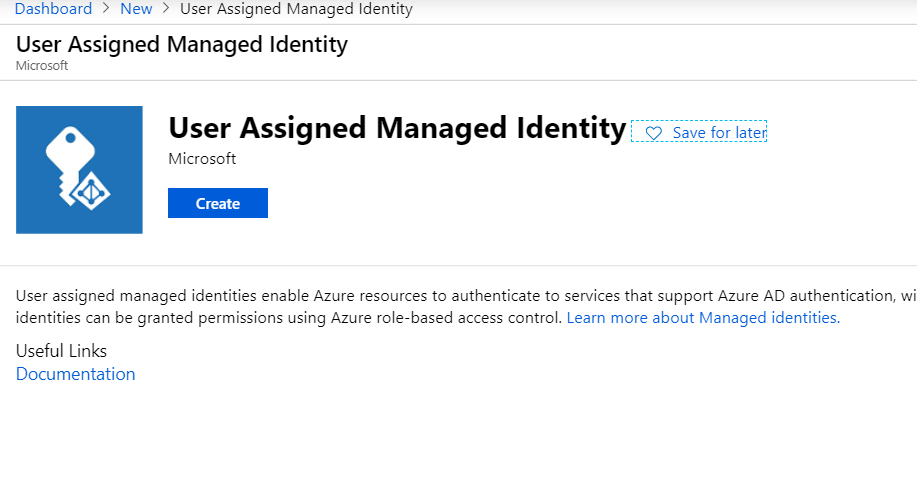Go to Dashboard in the breadcrumb
The image size is (917, 497).
(x=52, y=9)
